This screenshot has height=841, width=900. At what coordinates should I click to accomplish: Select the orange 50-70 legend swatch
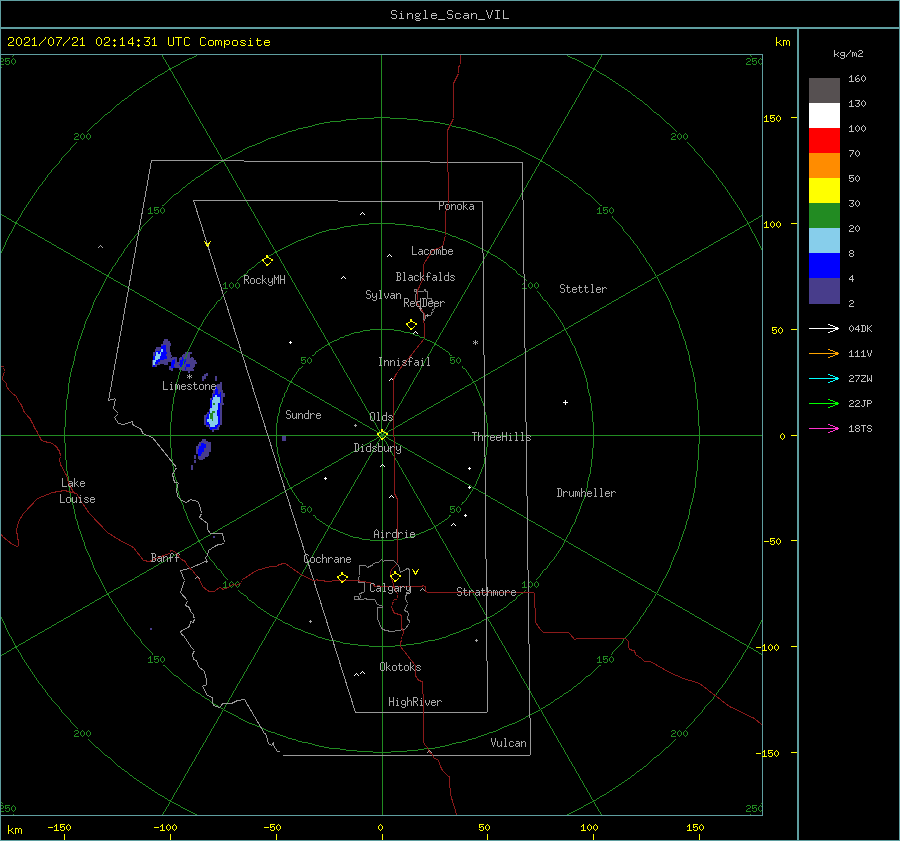coord(824,165)
